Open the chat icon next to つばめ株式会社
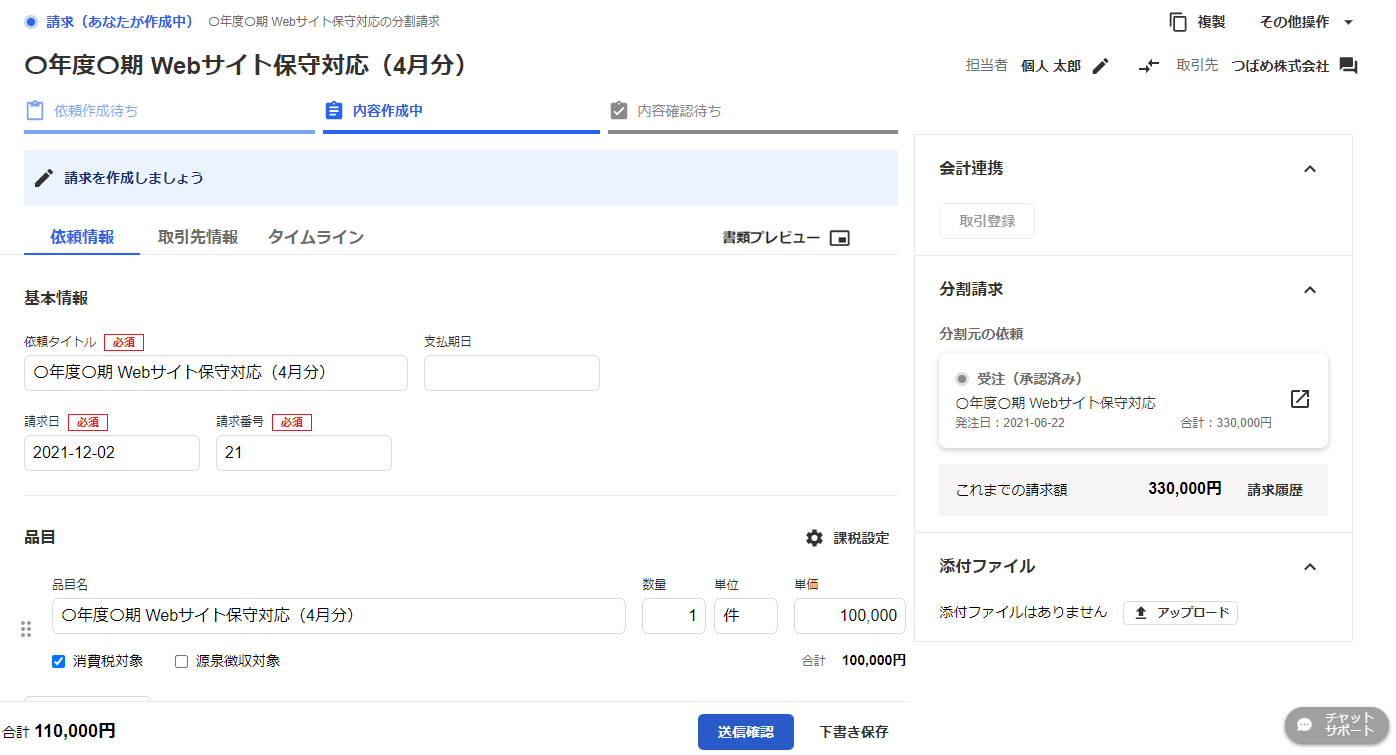1396x755 pixels. point(1348,66)
